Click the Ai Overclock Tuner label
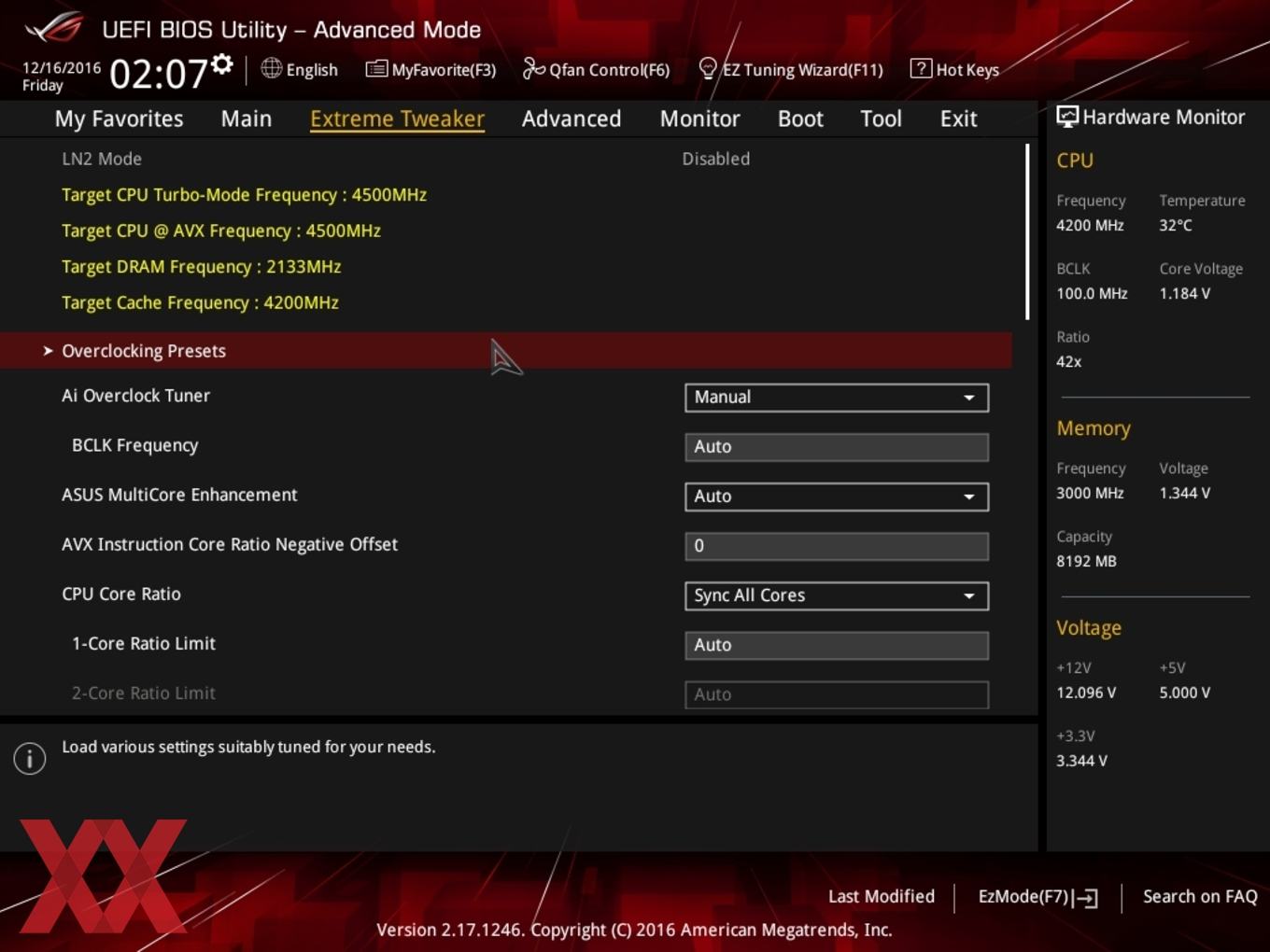This screenshot has width=1270, height=952. pos(136,396)
